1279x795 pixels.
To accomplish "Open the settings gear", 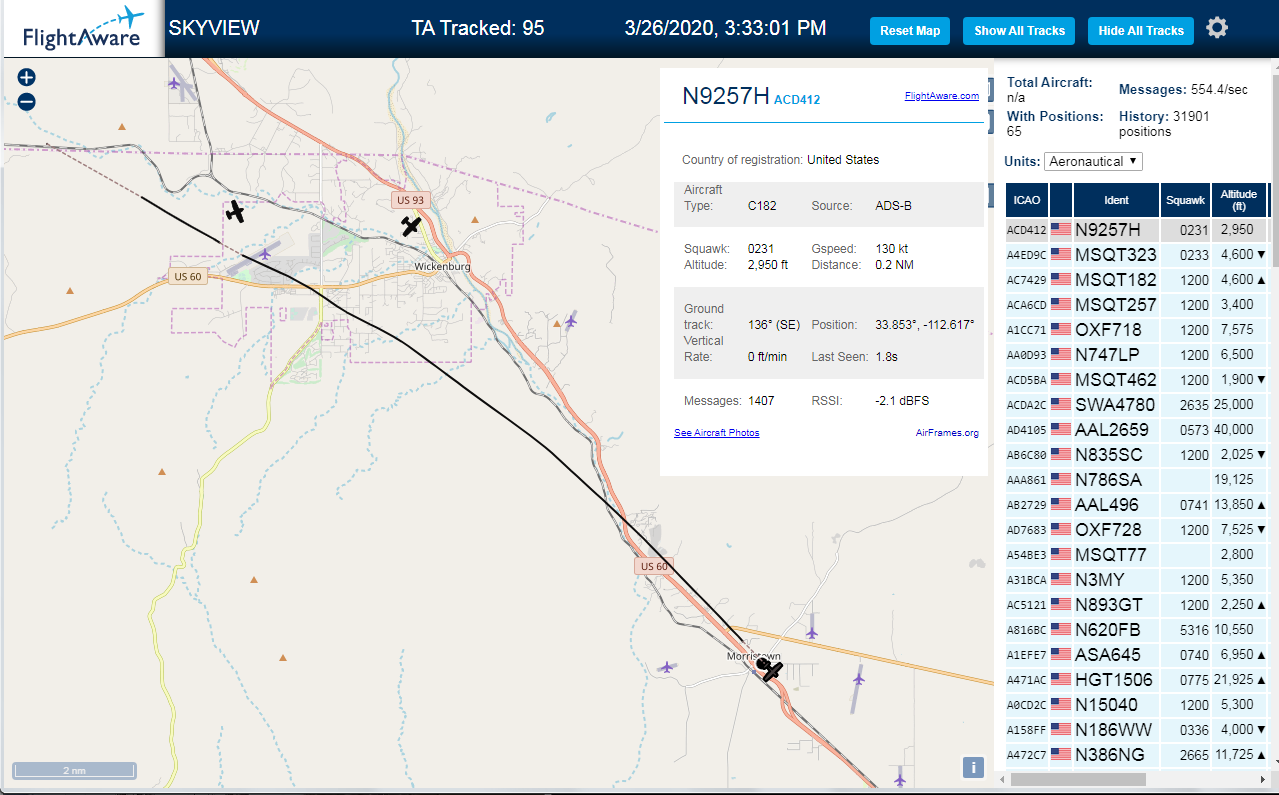I will click(1216, 28).
